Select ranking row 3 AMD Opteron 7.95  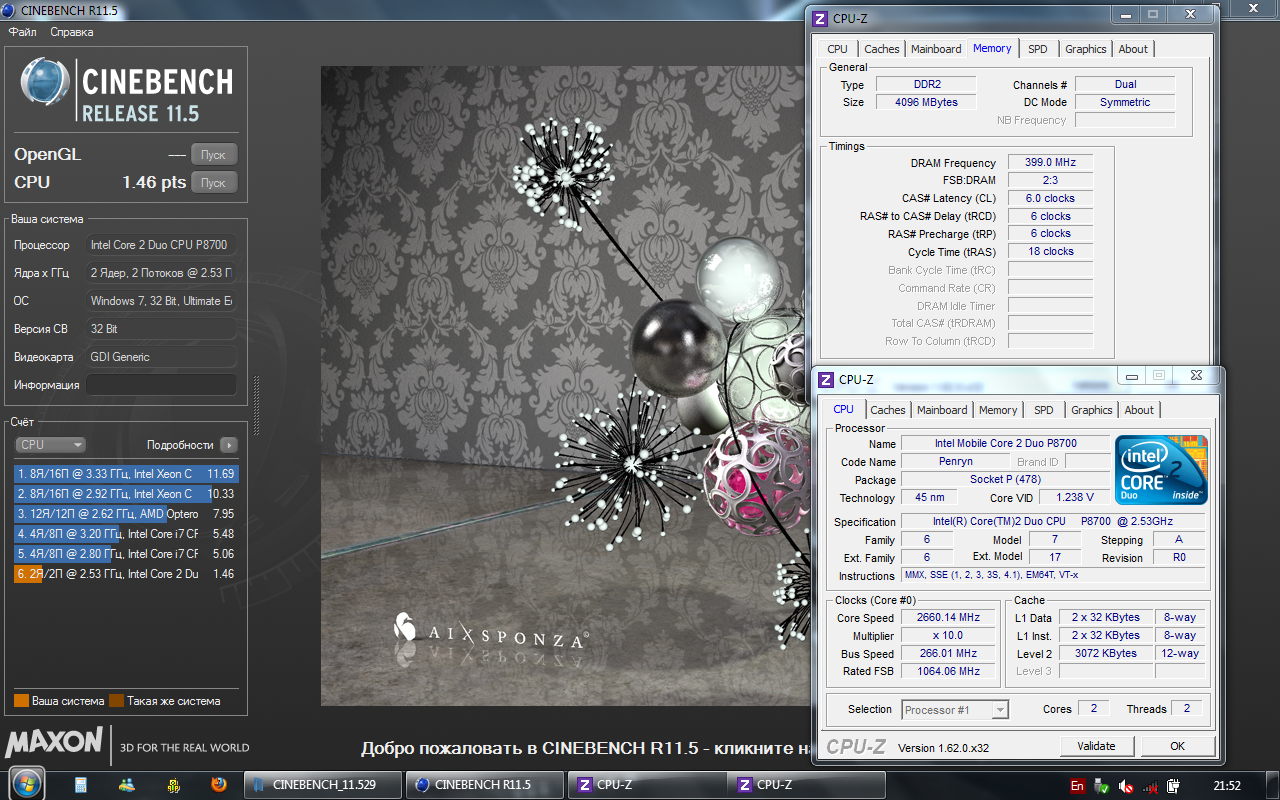point(126,514)
